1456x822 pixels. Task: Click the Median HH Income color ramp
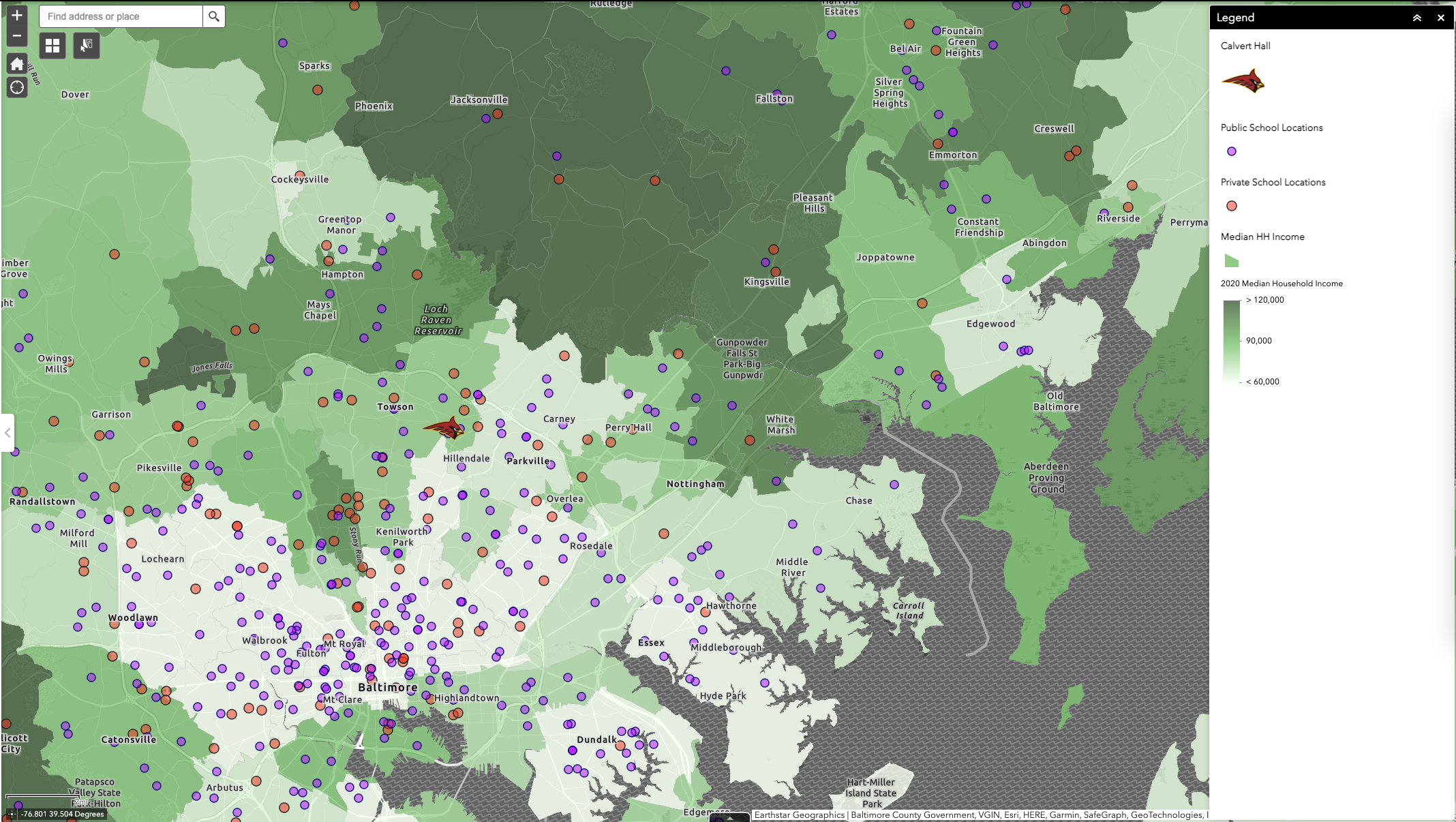1231,341
